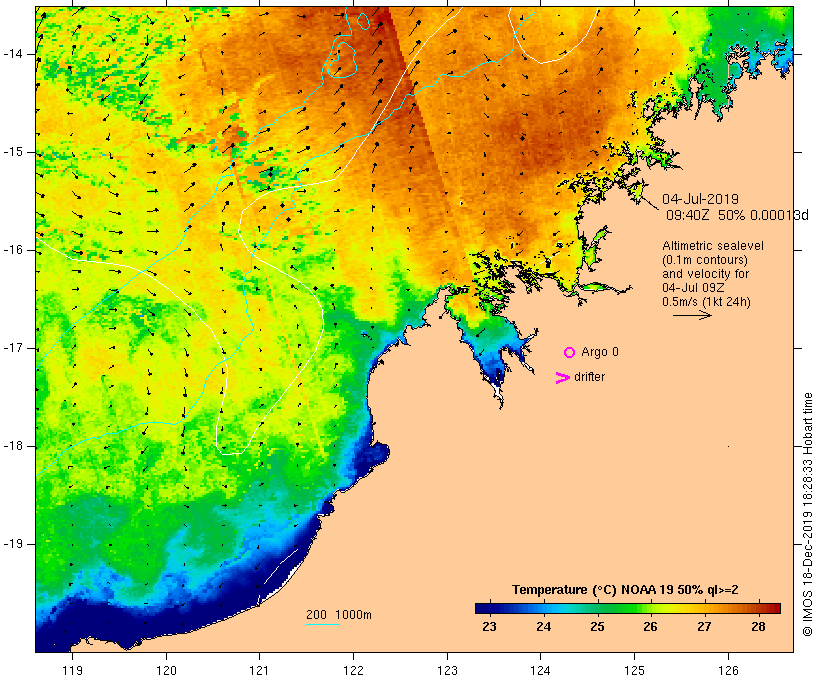This screenshot has width=820, height=680.
Task: Click the magenta Argo circle legend marker
Action: (x=570, y=353)
